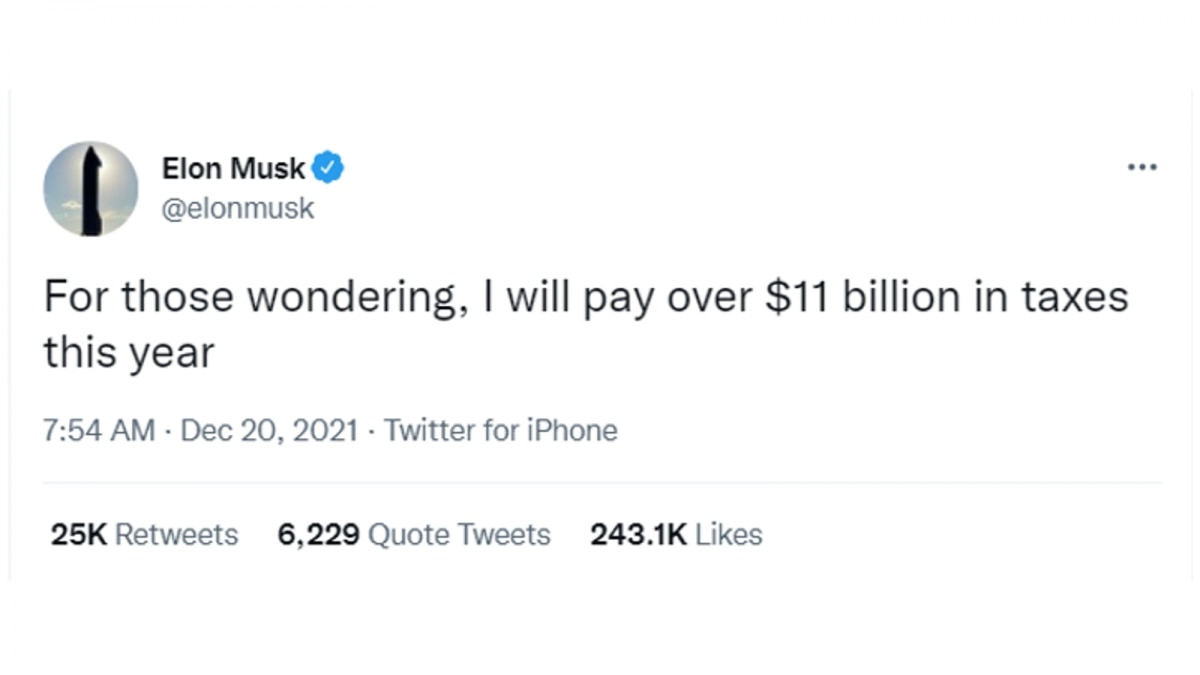View the 25K Retweets list
This screenshot has height=675, width=1200.
144,535
